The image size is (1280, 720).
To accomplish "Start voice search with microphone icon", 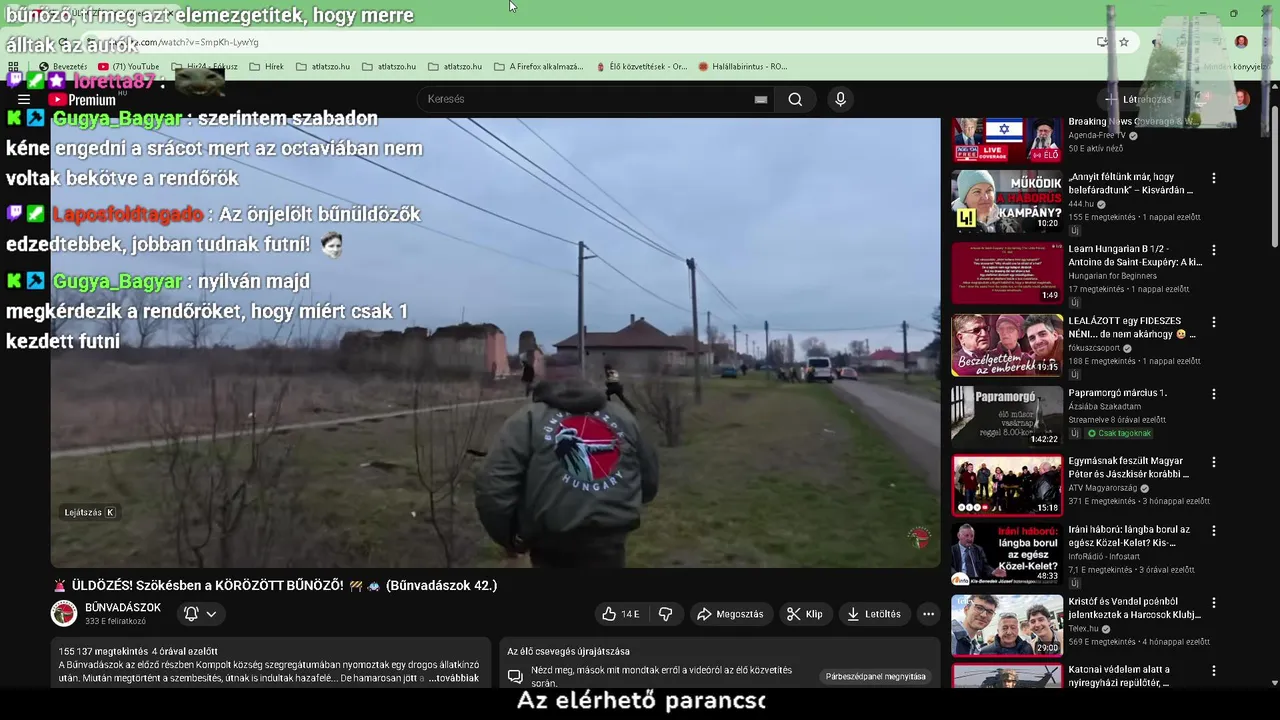I will click(840, 99).
